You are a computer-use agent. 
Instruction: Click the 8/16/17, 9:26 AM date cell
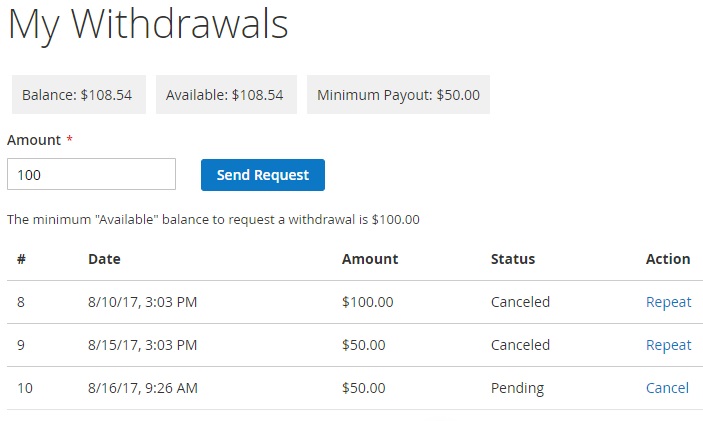pos(143,388)
